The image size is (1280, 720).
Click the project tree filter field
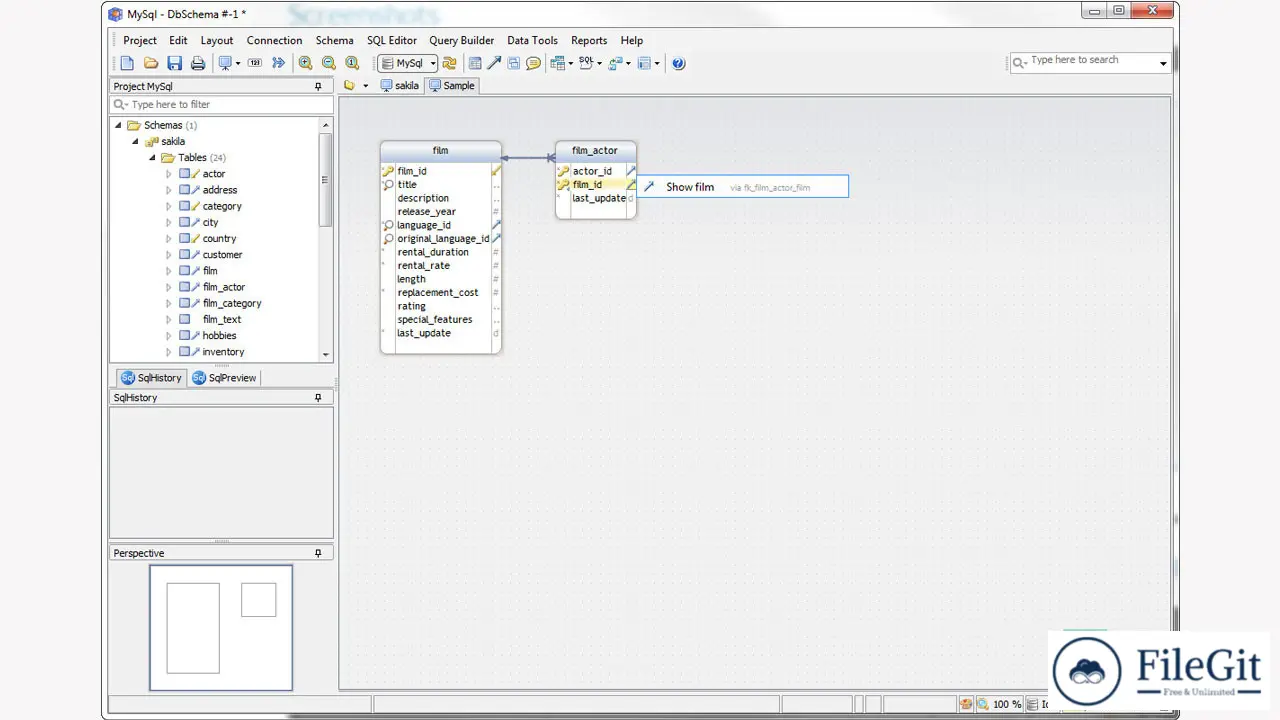coord(221,104)
